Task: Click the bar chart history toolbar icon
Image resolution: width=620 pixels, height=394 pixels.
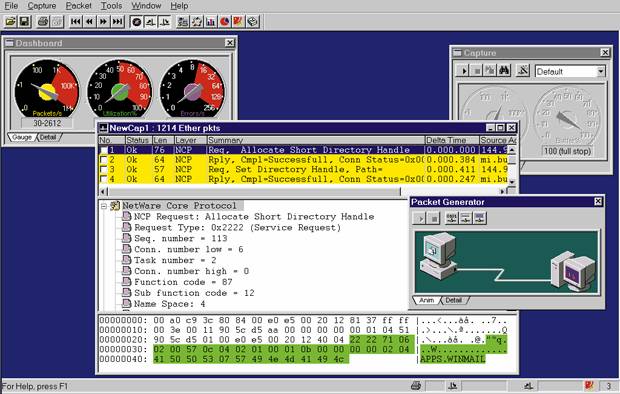Action: click(211, 21)
